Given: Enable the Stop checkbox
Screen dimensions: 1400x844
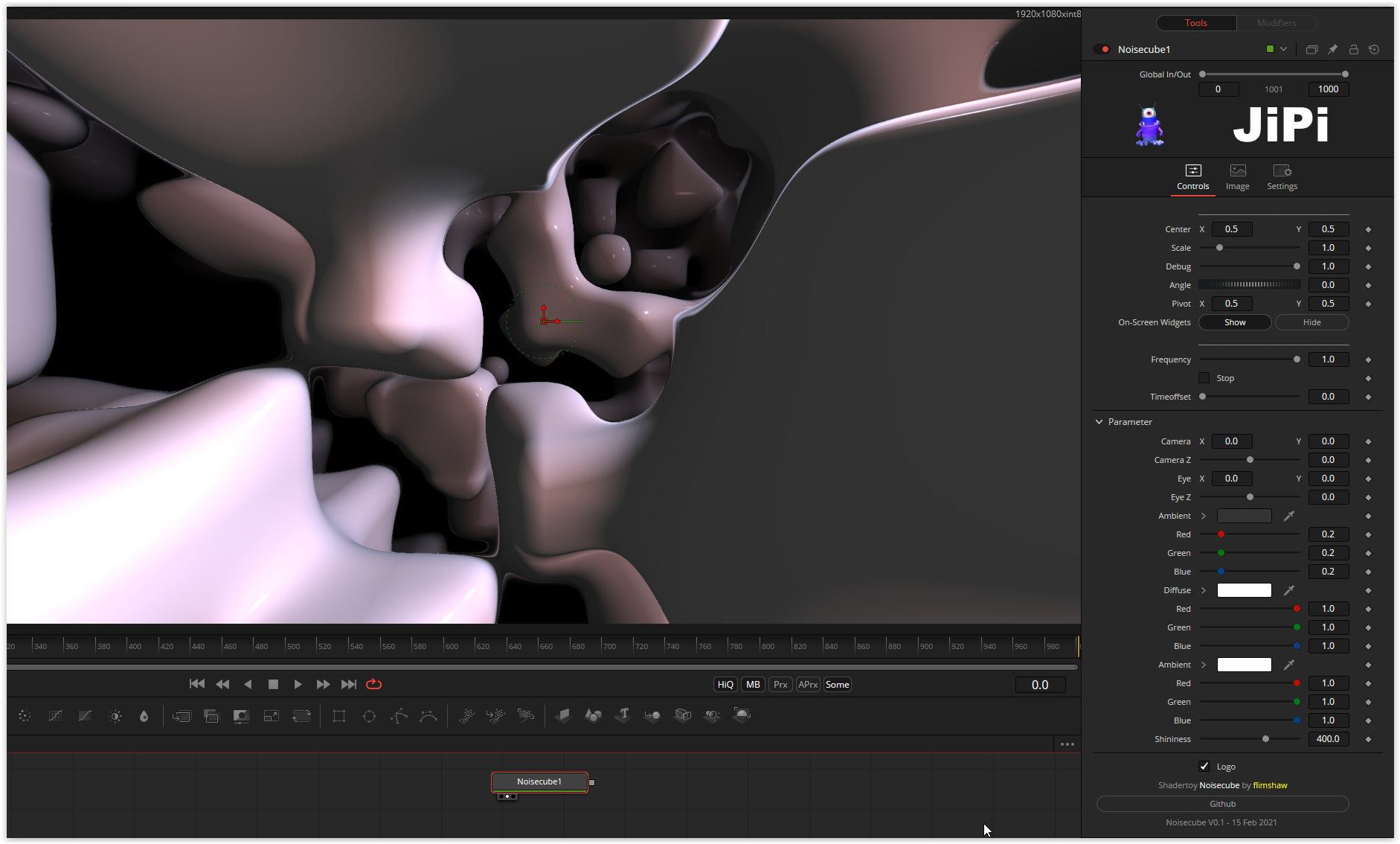Looking at the screenshot, I should (1204, 378).
